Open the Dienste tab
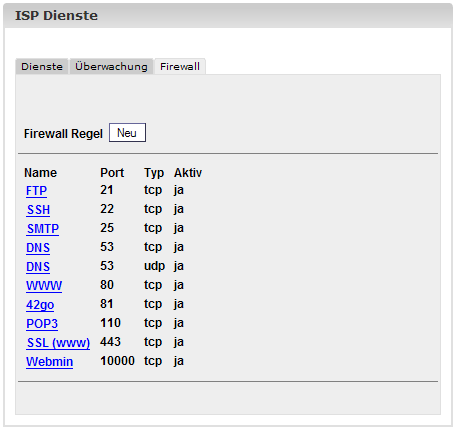 pyautogui.click(x=42, y=66)
